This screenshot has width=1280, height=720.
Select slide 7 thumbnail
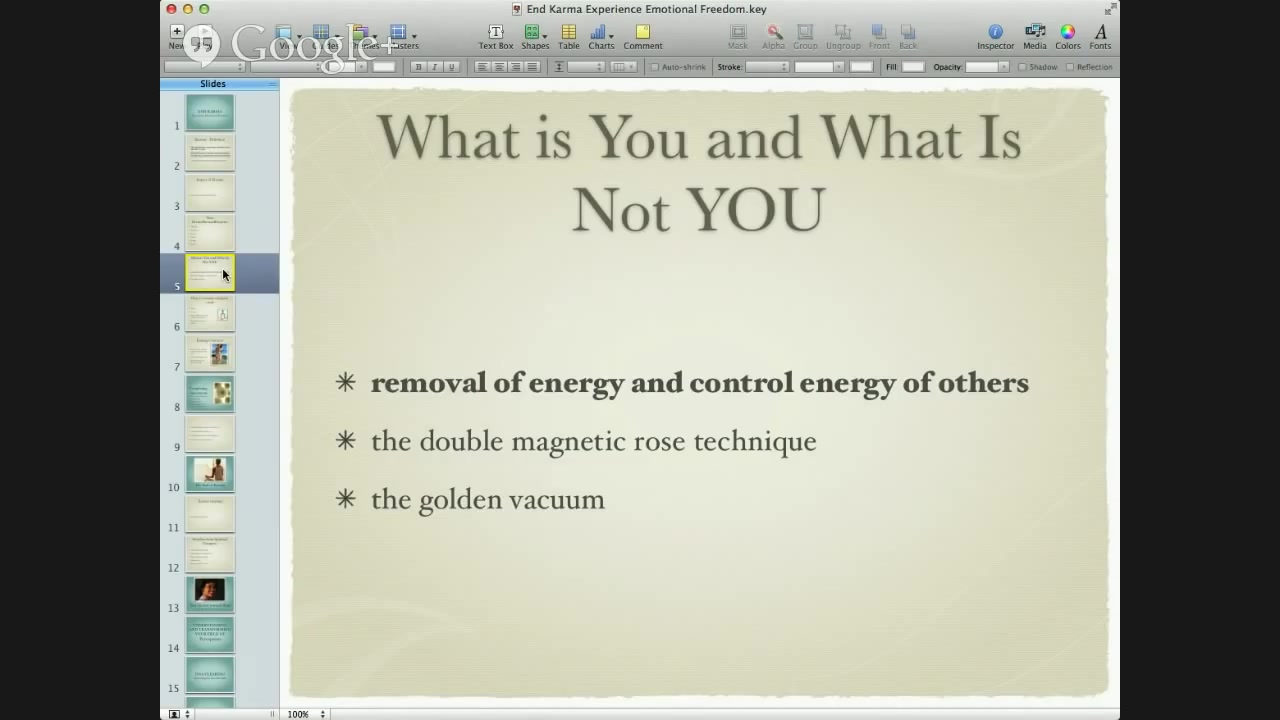(x=210, y=353)
